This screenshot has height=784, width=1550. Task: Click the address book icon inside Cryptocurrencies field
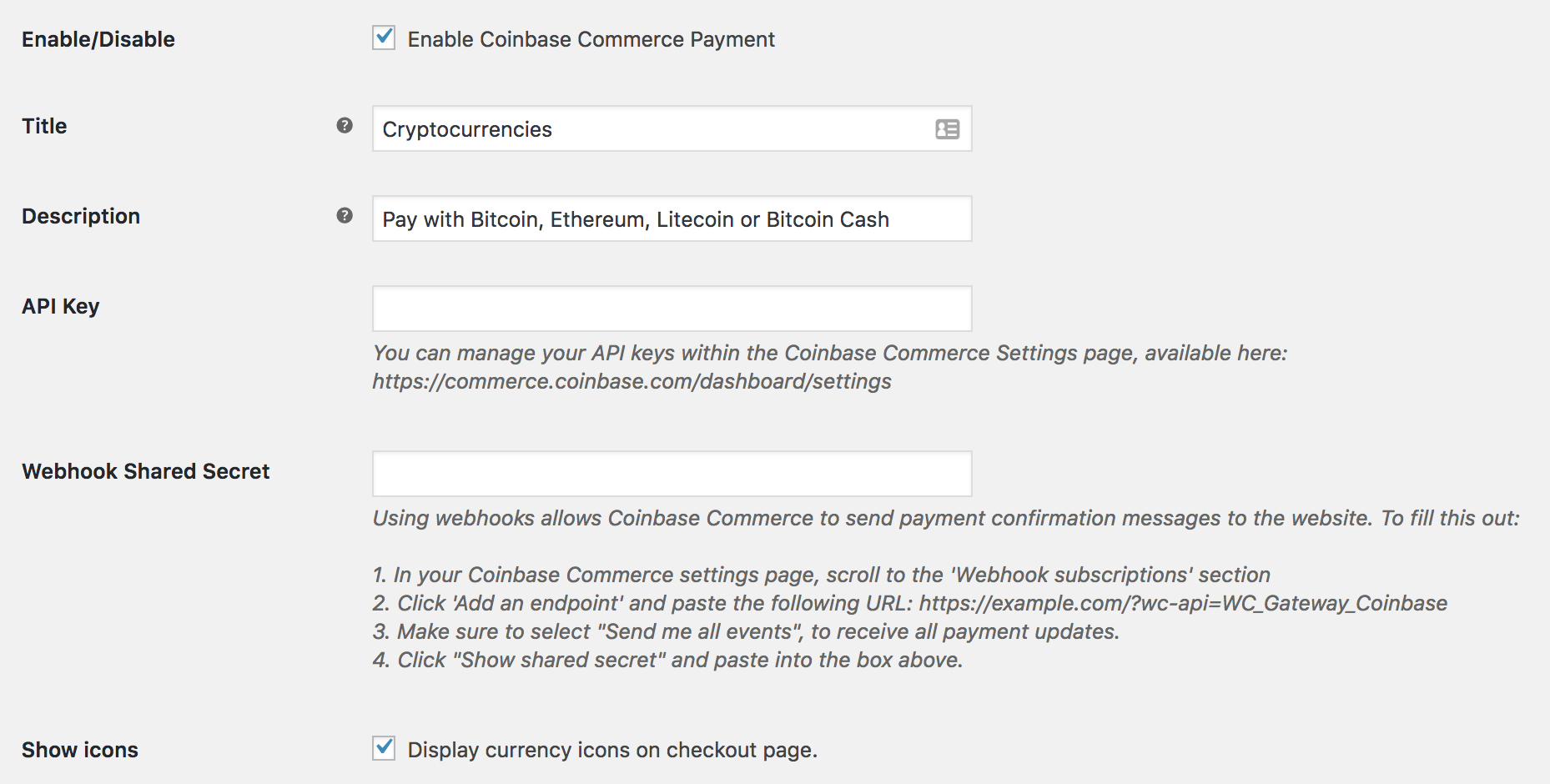948,129
